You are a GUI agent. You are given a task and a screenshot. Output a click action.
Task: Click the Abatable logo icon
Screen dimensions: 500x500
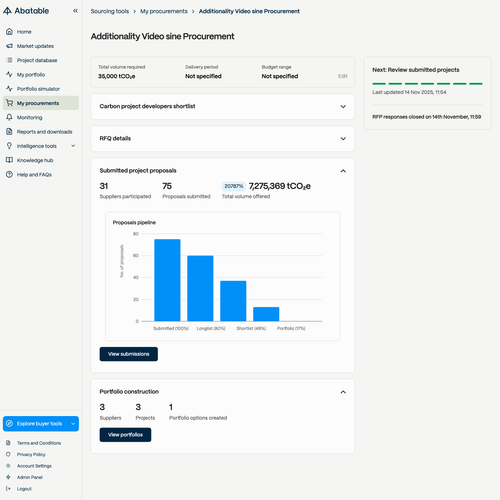click(7, 11)
